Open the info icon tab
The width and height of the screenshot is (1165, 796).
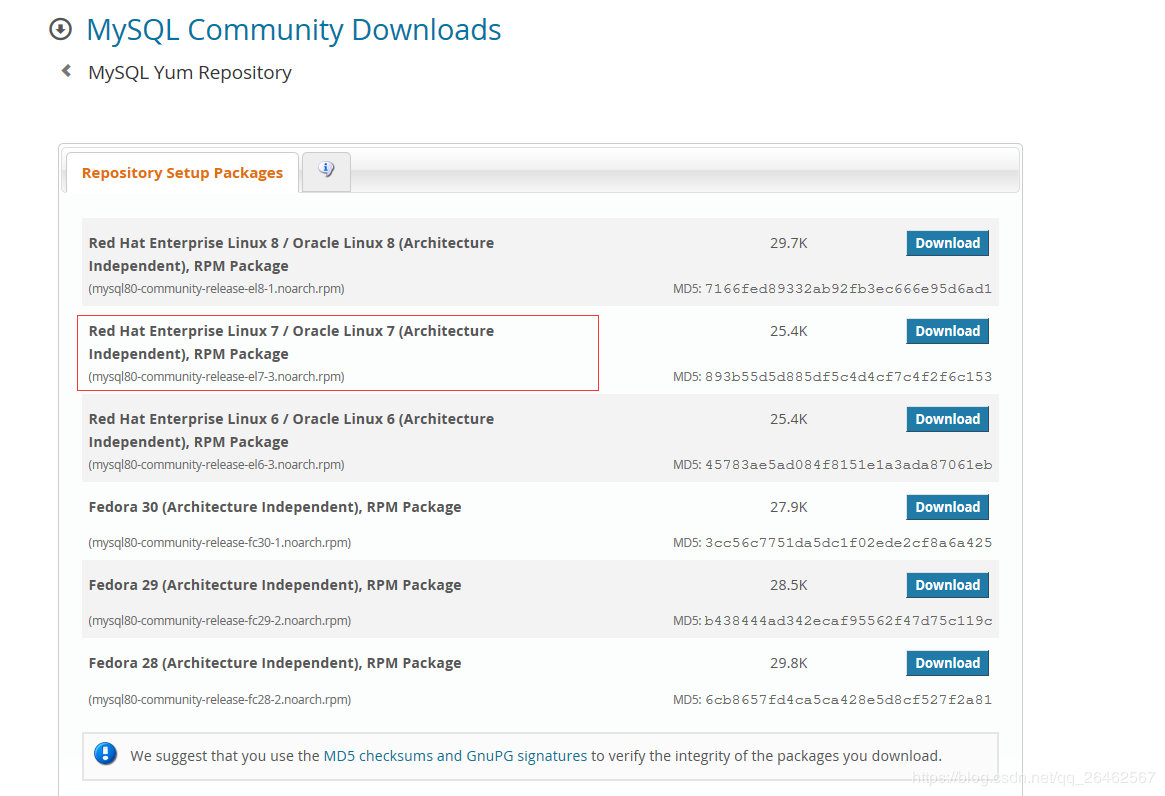[326, 170]
